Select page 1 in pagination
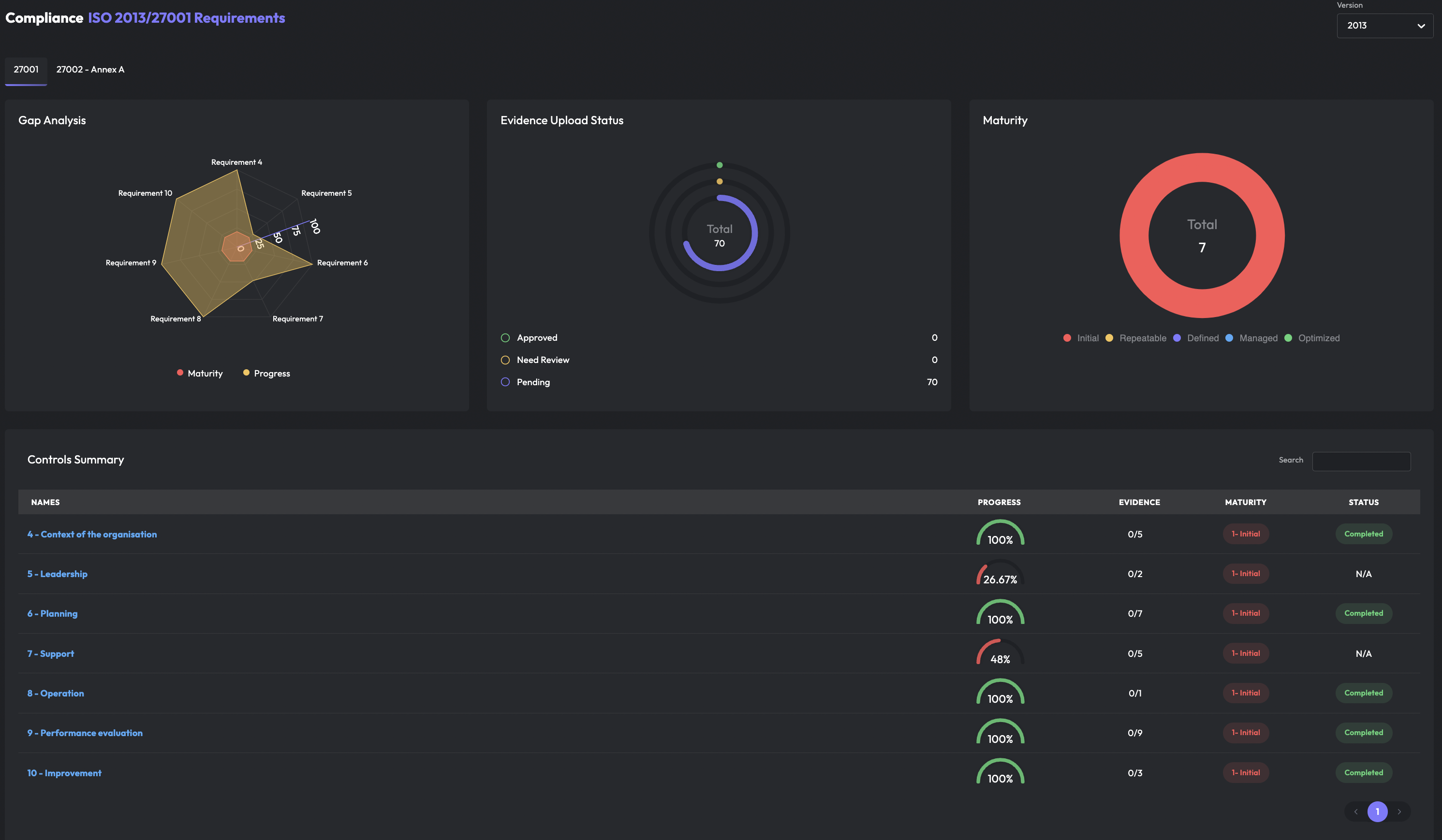The height and width of the screenshot is (840, 1442). click(x=1377, y=811)
